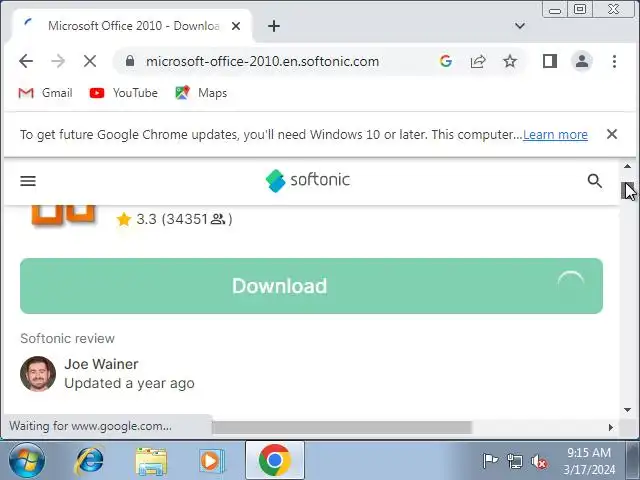
Task: Share this page via share icon
Action: click(x=478, y=61)
